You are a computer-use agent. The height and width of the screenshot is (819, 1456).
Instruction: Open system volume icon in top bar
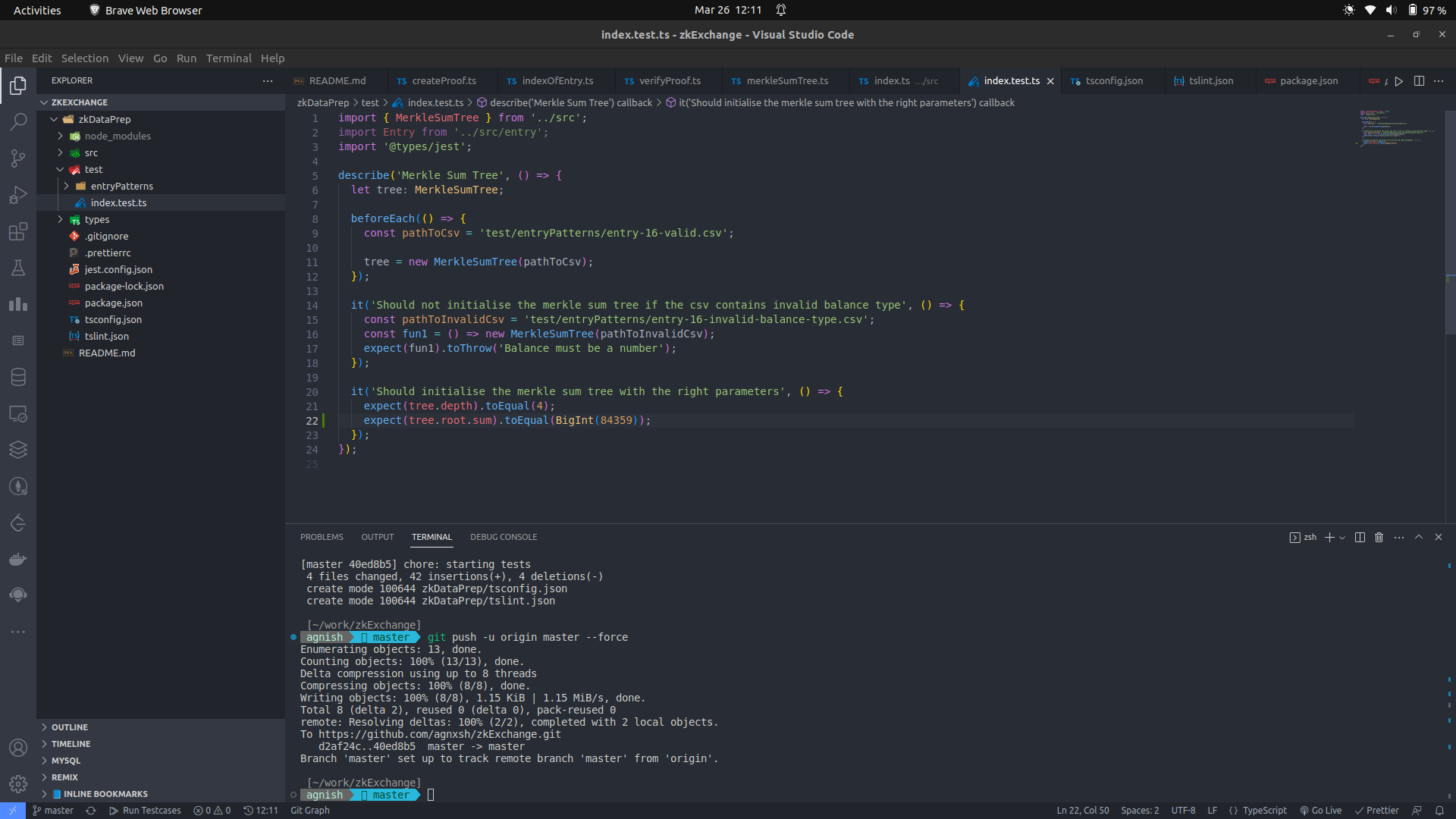tap(1391, 10)
